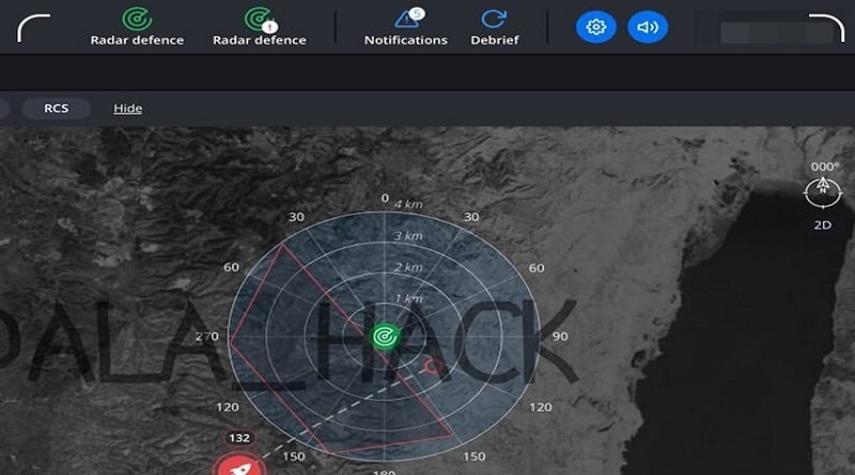Viewport: 855px width, 475px height.
Task: Open settings via the blue gear button
Action: tap(596, 27)
